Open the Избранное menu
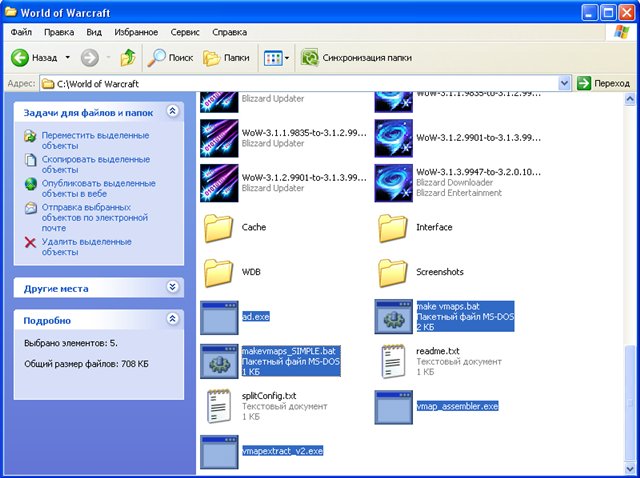This screenshot has height=478, width=640. pyautogui.click(x=136, y=32)
